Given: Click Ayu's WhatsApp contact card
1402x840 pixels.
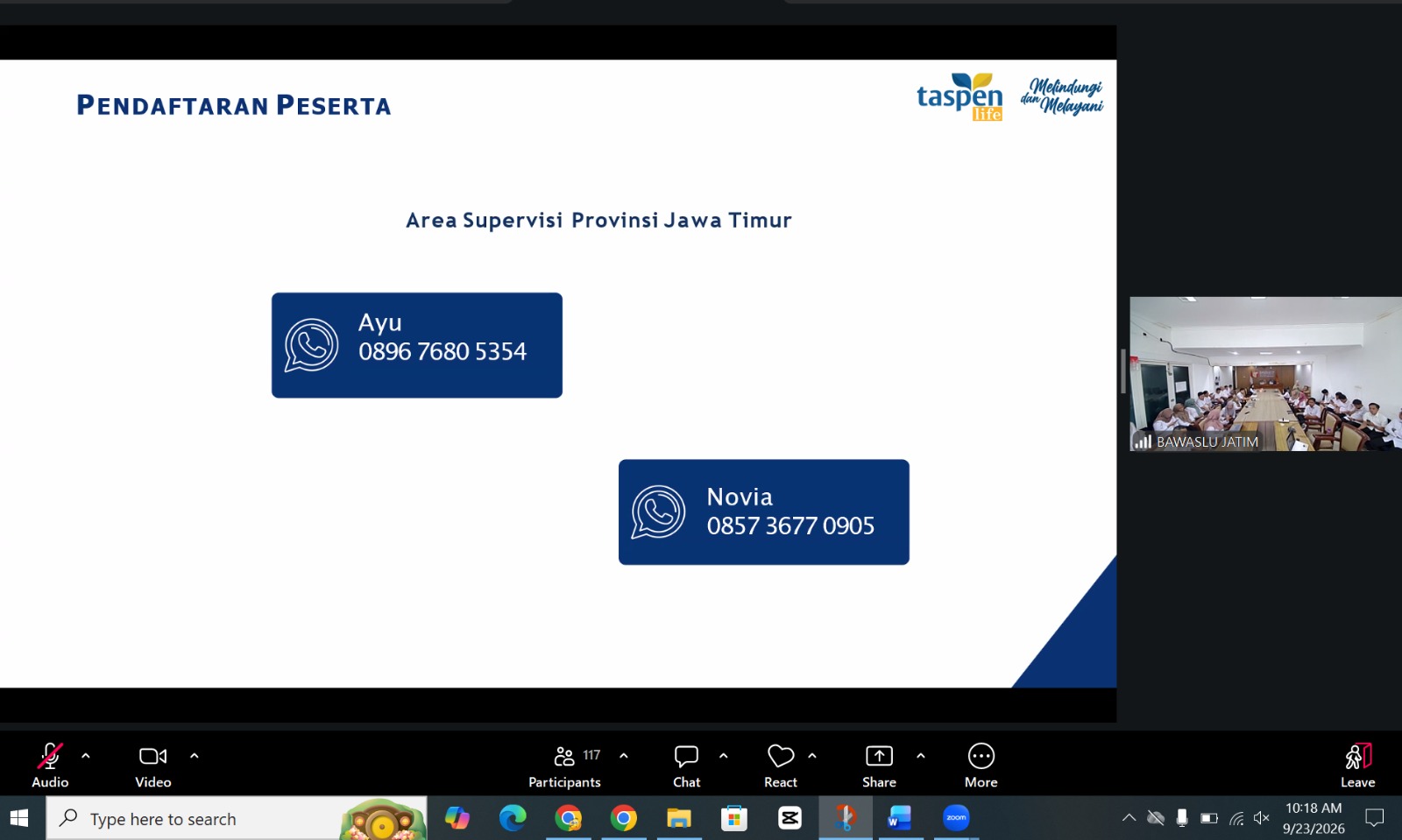Looking at the screenshot, I should click(x=417, y=345).
